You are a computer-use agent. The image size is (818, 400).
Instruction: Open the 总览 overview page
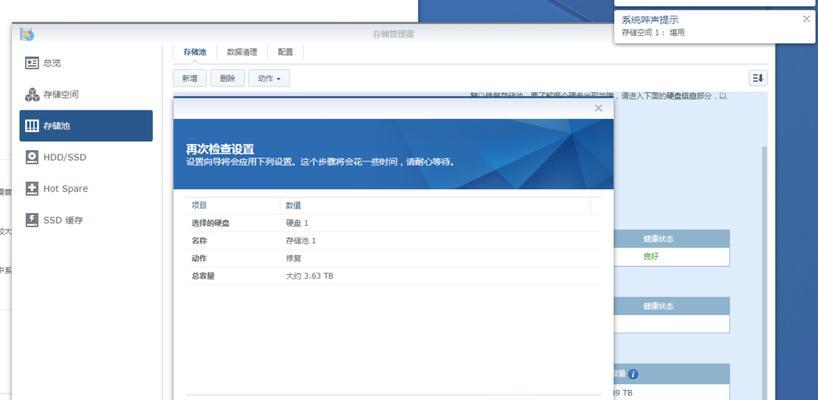tap(86, 63)
